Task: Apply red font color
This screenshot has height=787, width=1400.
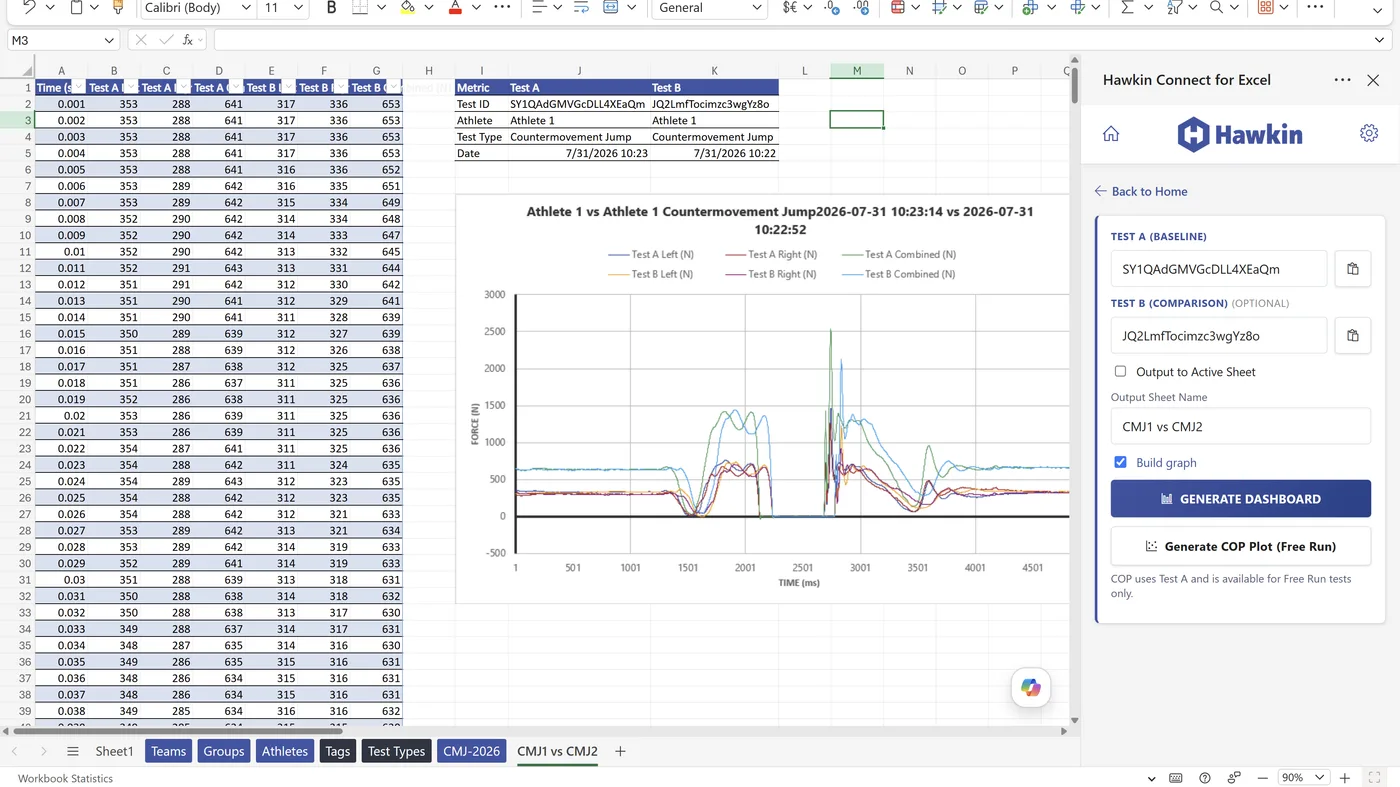Action: 455,7
